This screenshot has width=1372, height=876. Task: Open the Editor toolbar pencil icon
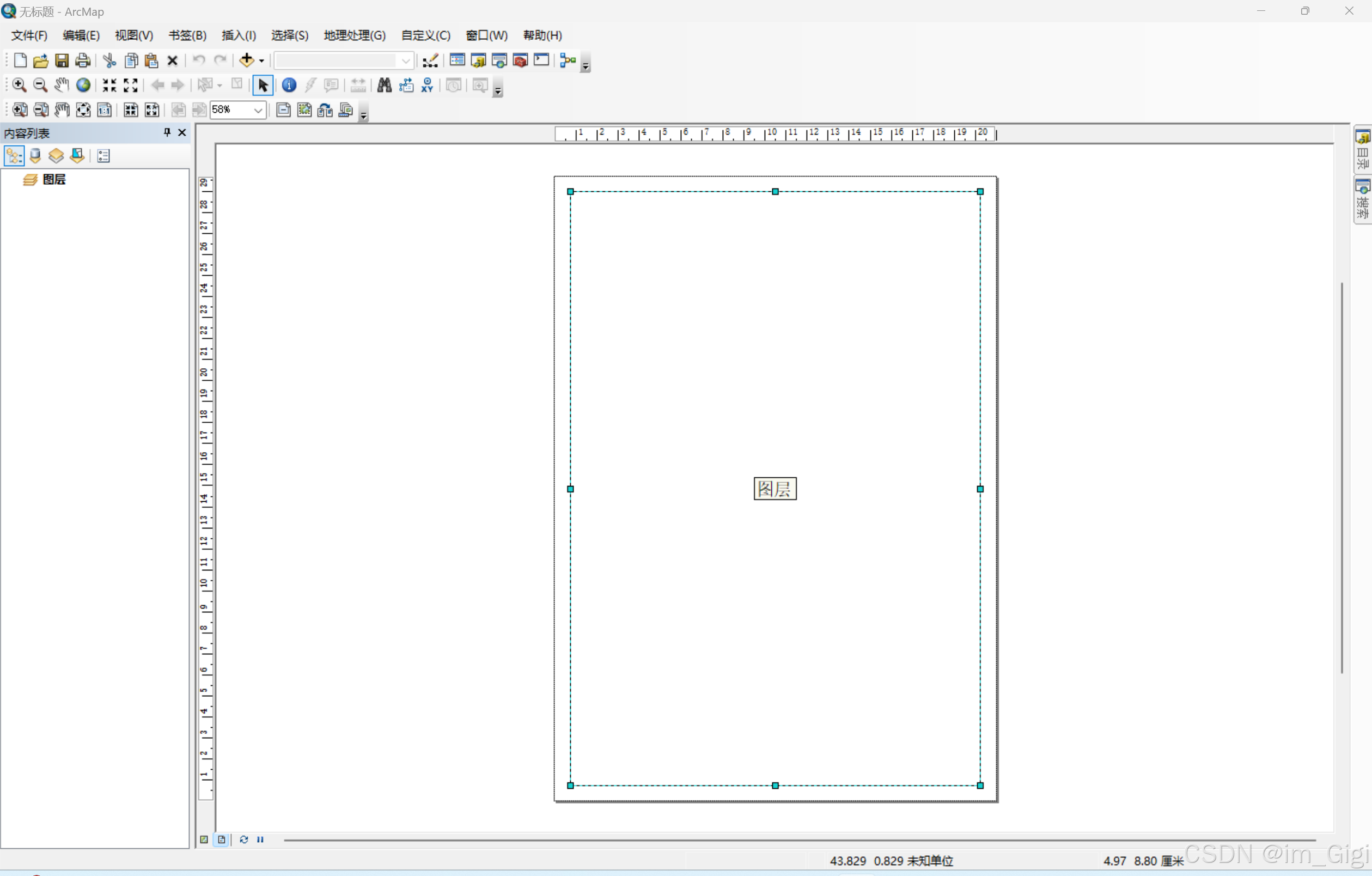(430, 60)
